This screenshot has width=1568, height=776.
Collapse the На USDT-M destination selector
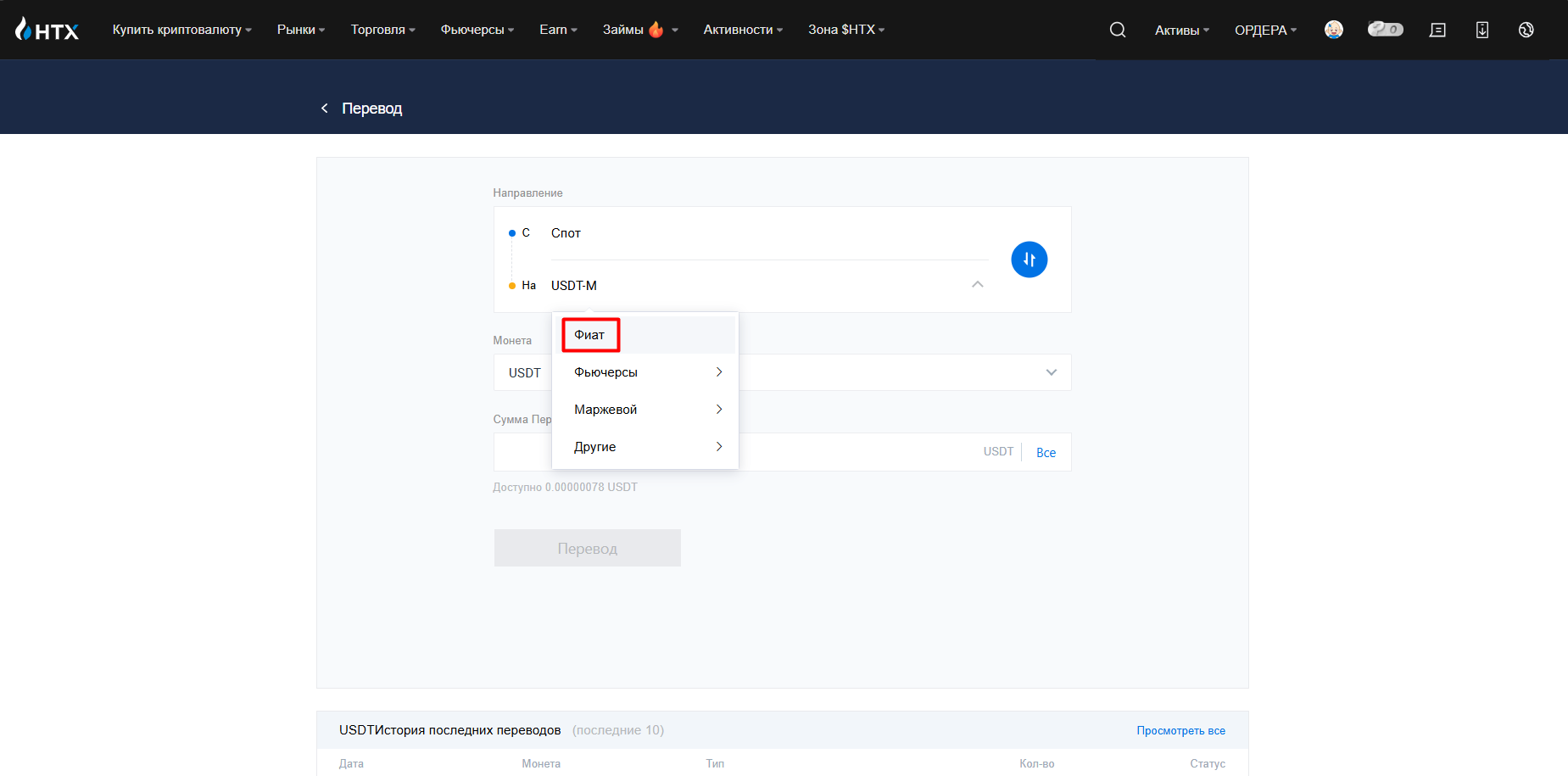point(978,285)
